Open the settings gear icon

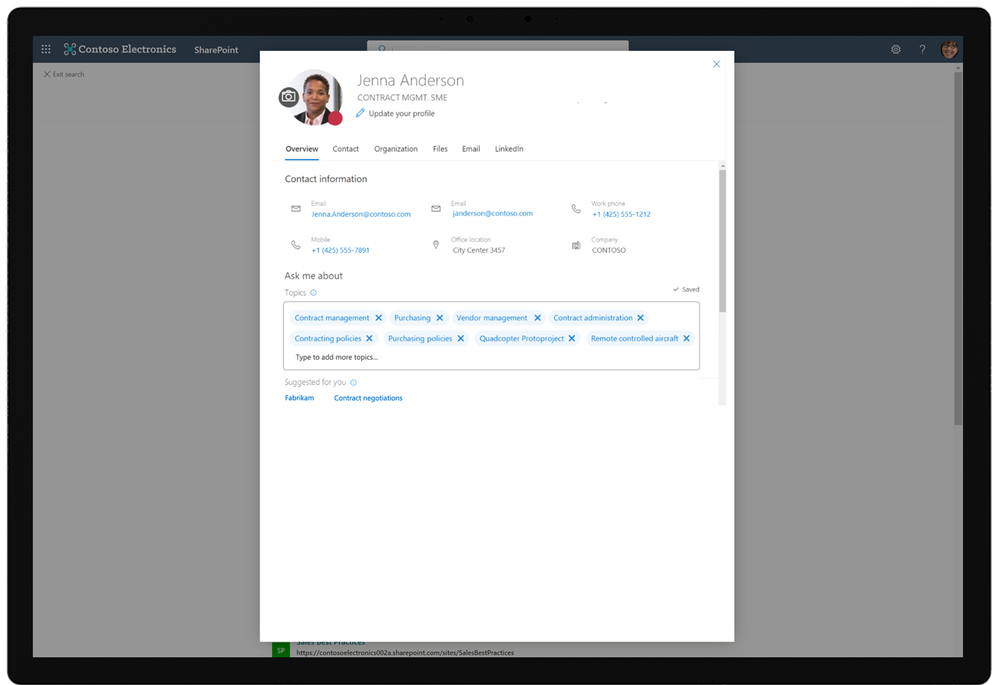tap(896, 49)
